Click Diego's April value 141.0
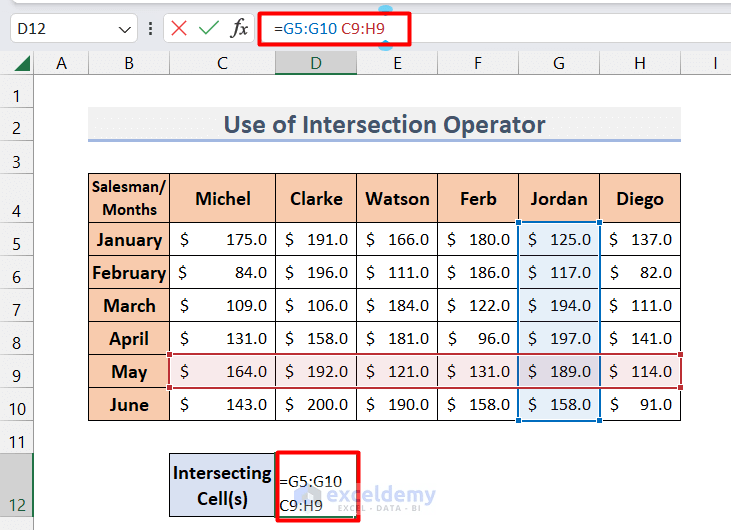 [640, 338]
